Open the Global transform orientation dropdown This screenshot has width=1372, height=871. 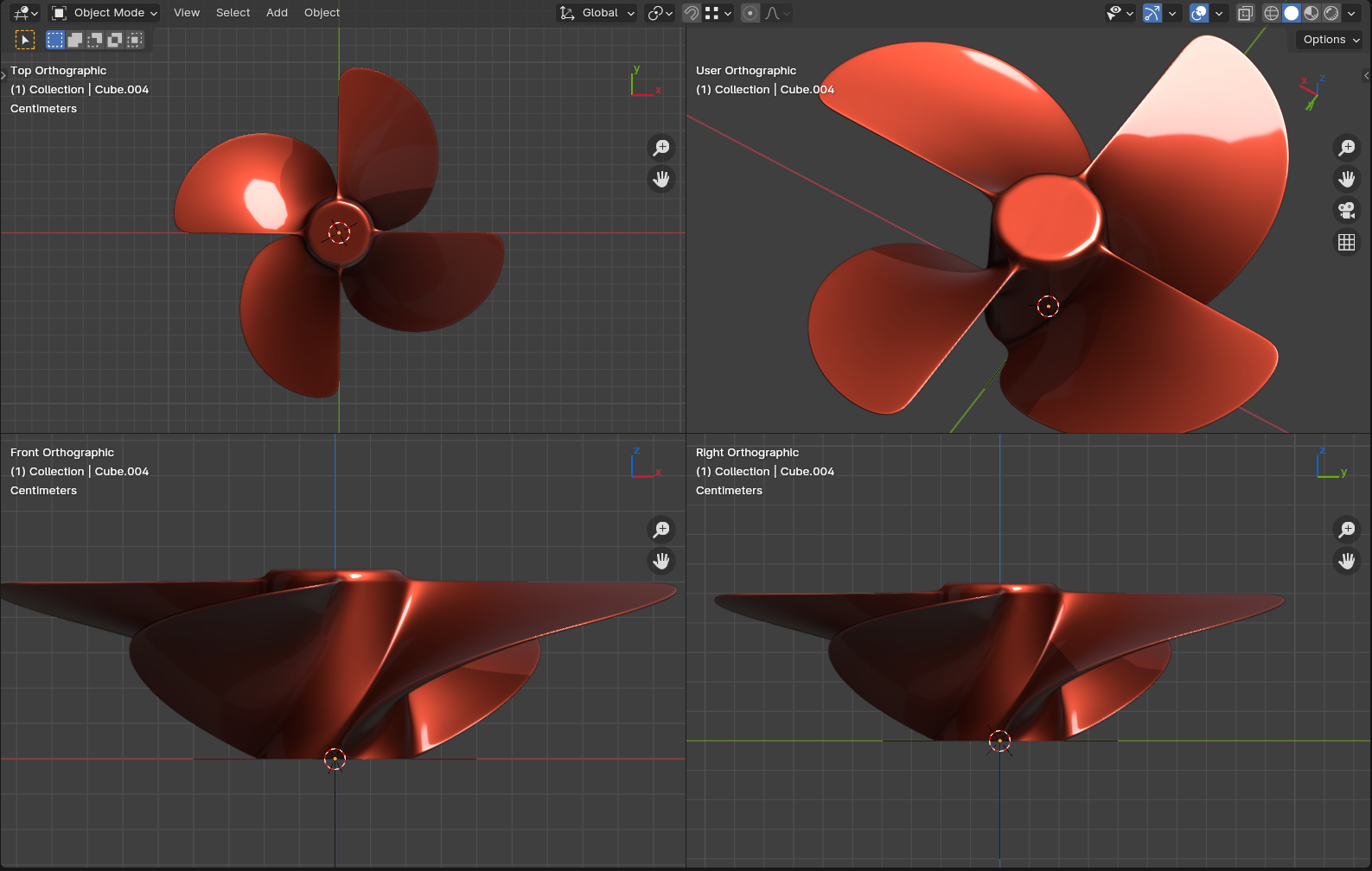point(598,13)
